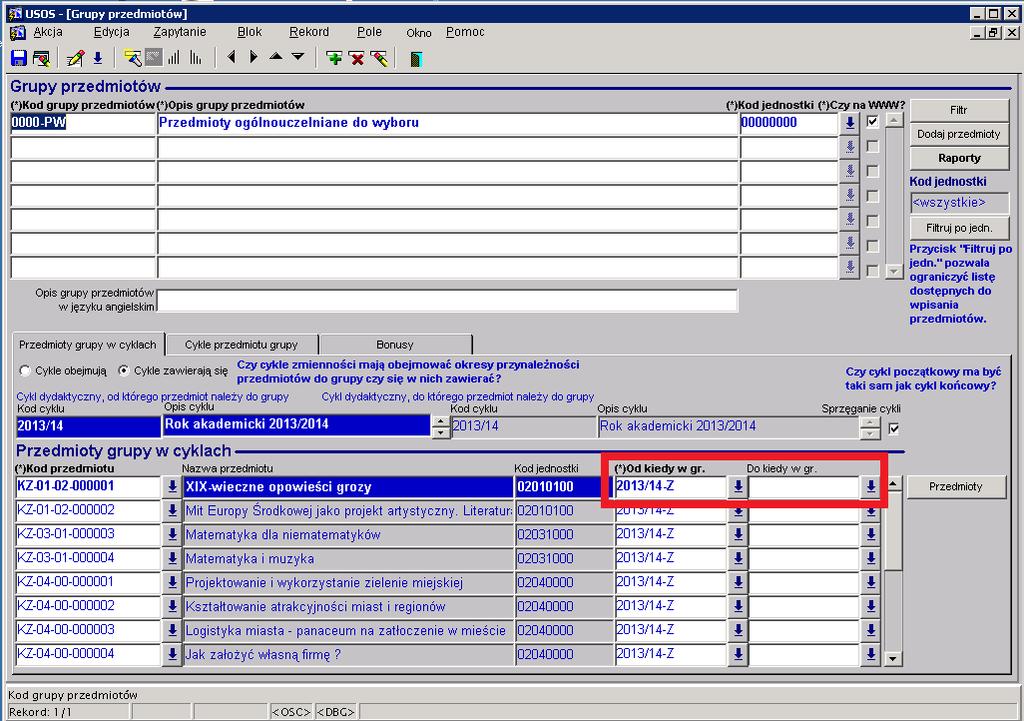
Task: Click the English group description field
Action: (x=447, y=300)
